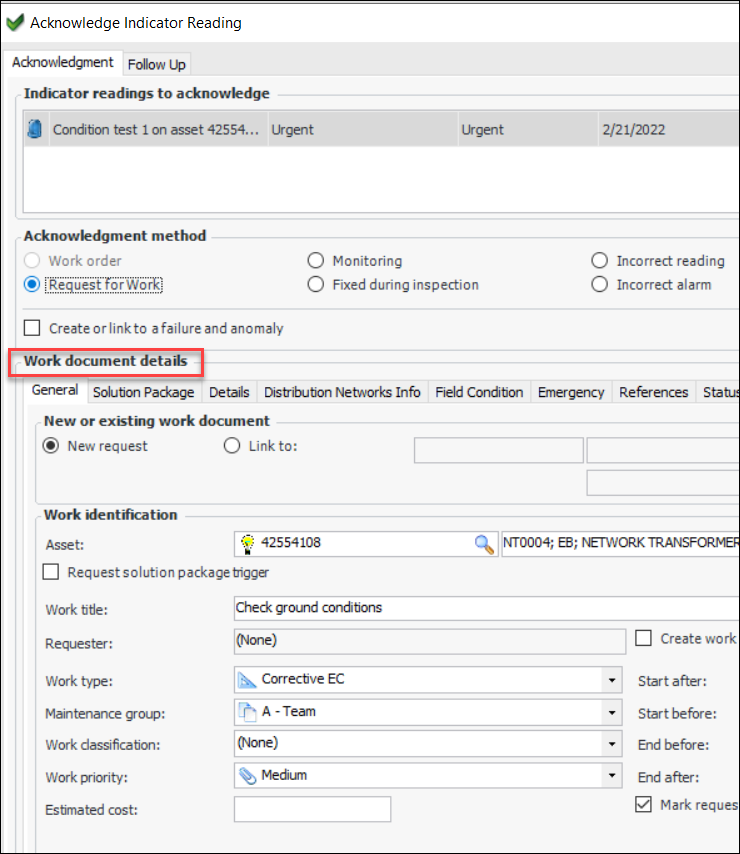The image size is (740, 854).
Task: Check Request solution package trigger
Action: click(x=52, y=573)
